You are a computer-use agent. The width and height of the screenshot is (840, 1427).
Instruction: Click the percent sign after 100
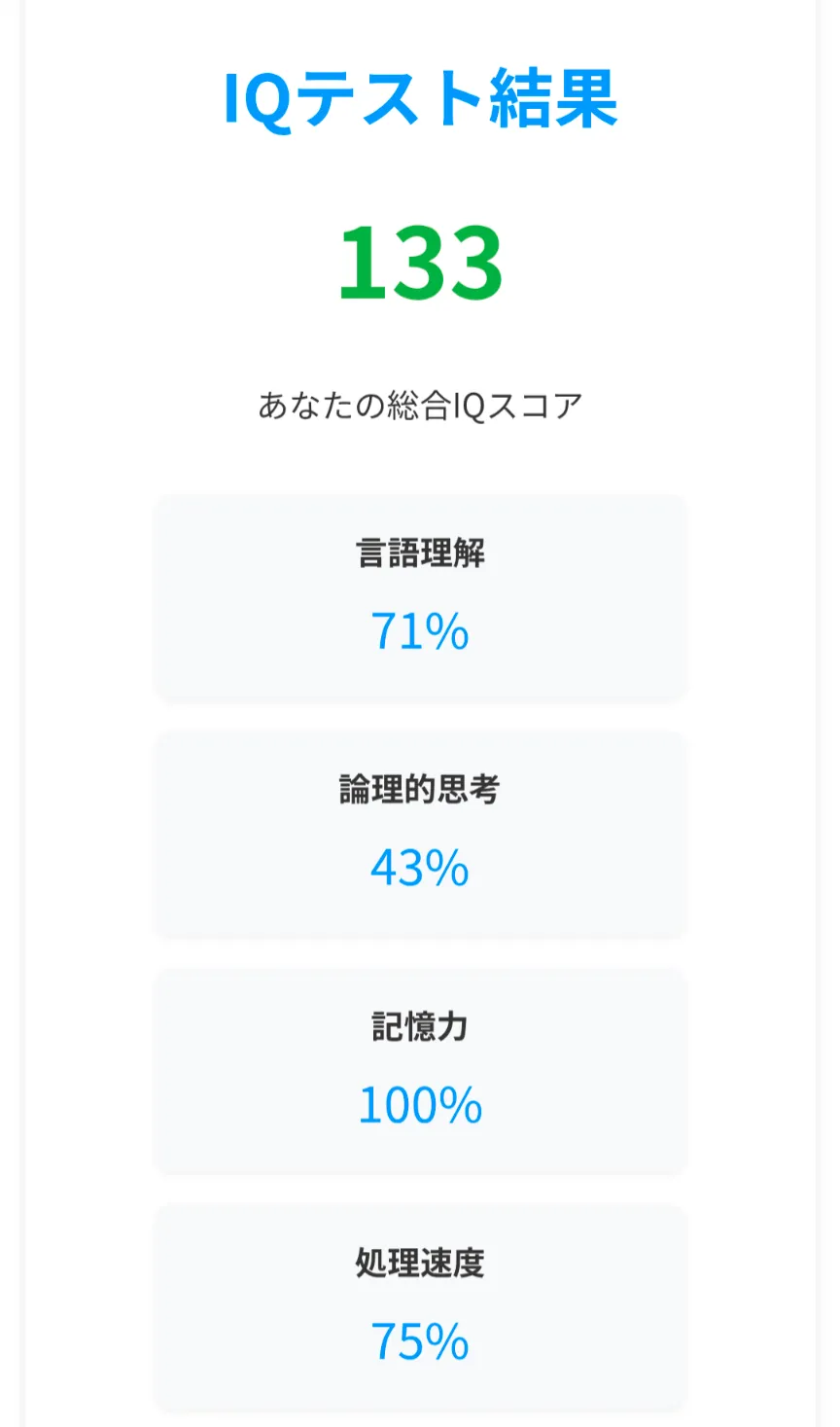460,1106
